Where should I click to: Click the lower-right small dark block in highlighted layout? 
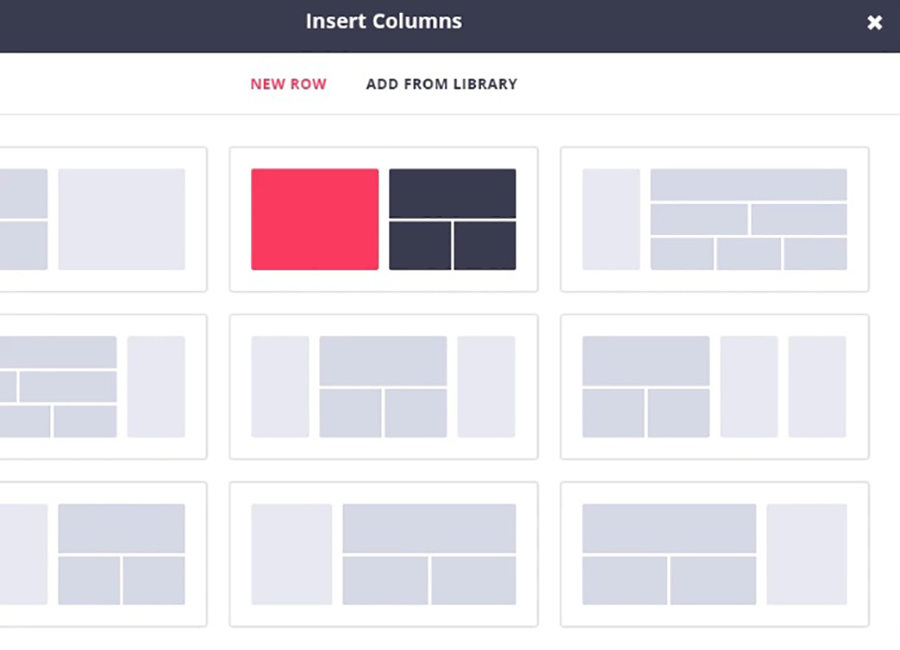(485, 246)
